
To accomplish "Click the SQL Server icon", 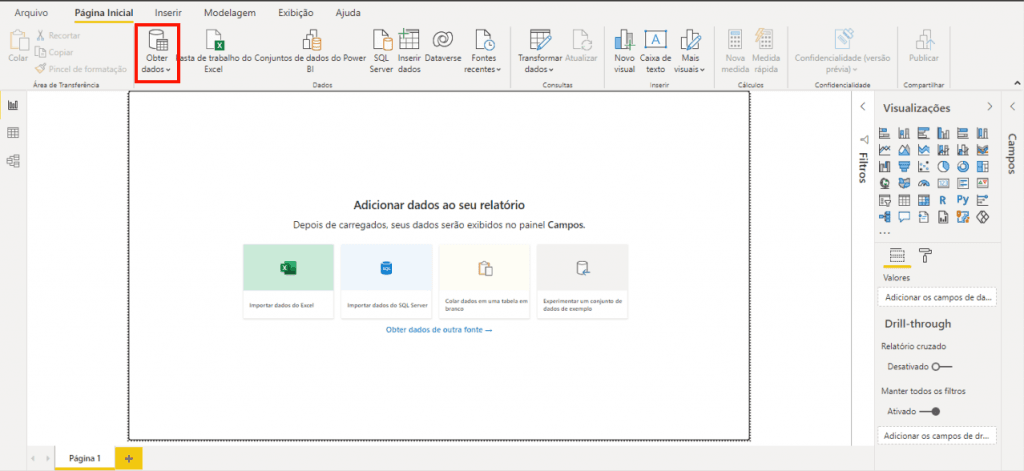I will point(381,40).
